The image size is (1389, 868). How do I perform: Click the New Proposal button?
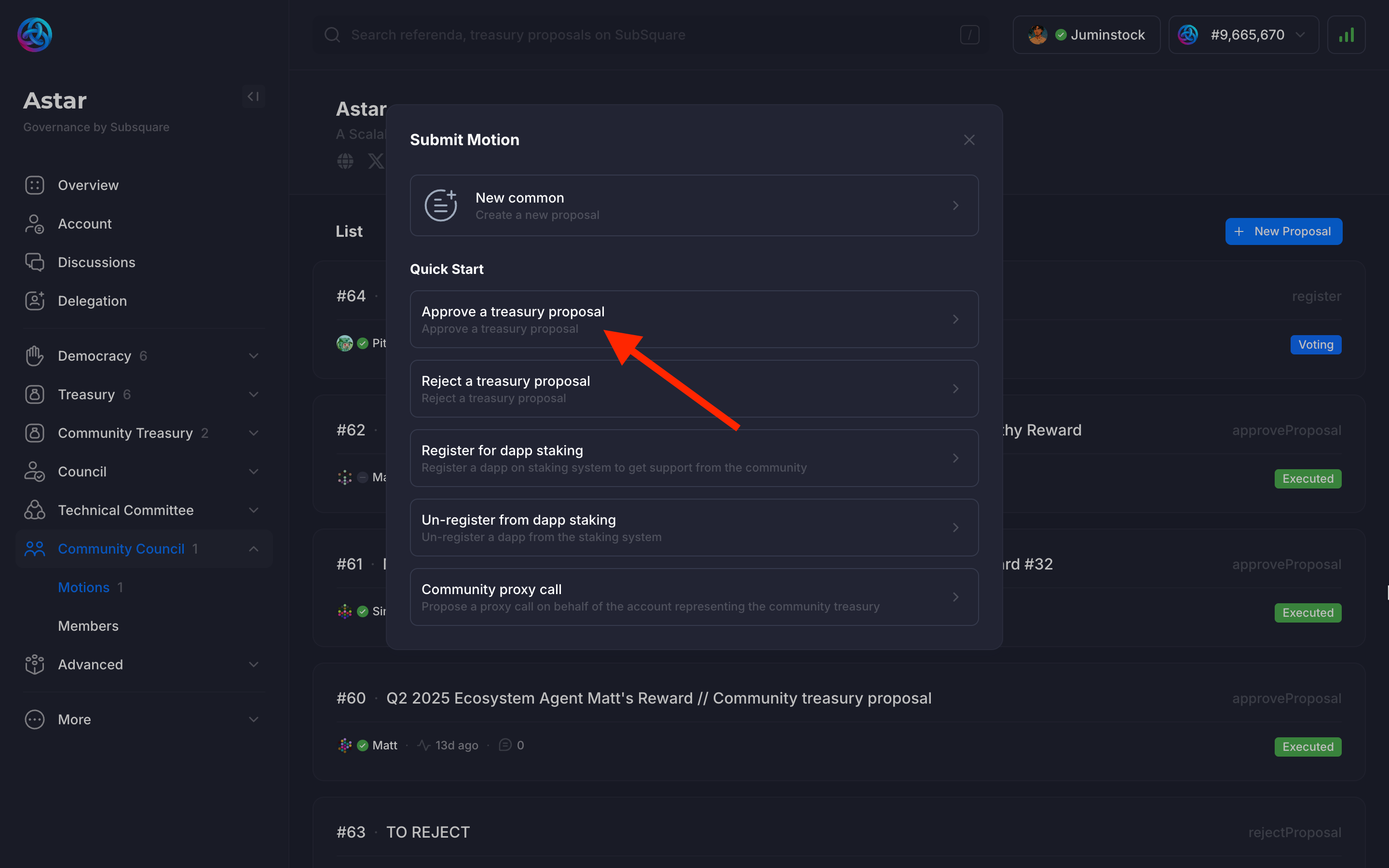click(1283, 231)
